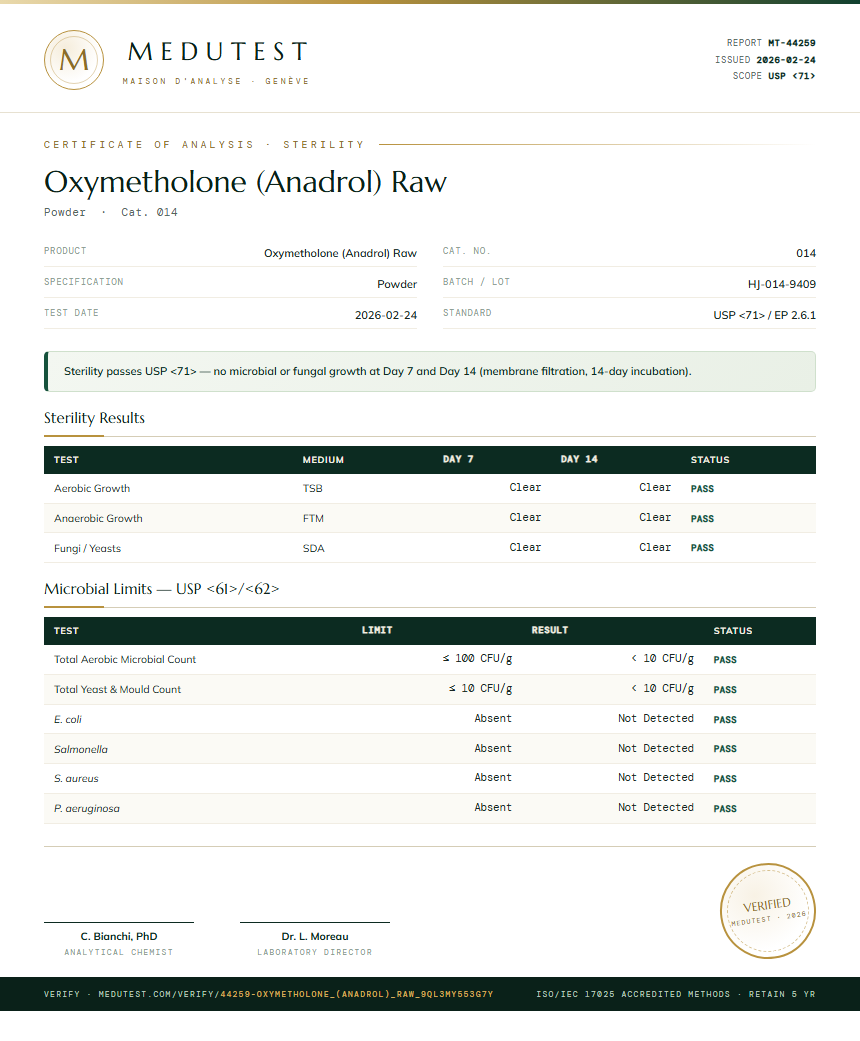Select issued date 2026-02-24 in header

786,60
